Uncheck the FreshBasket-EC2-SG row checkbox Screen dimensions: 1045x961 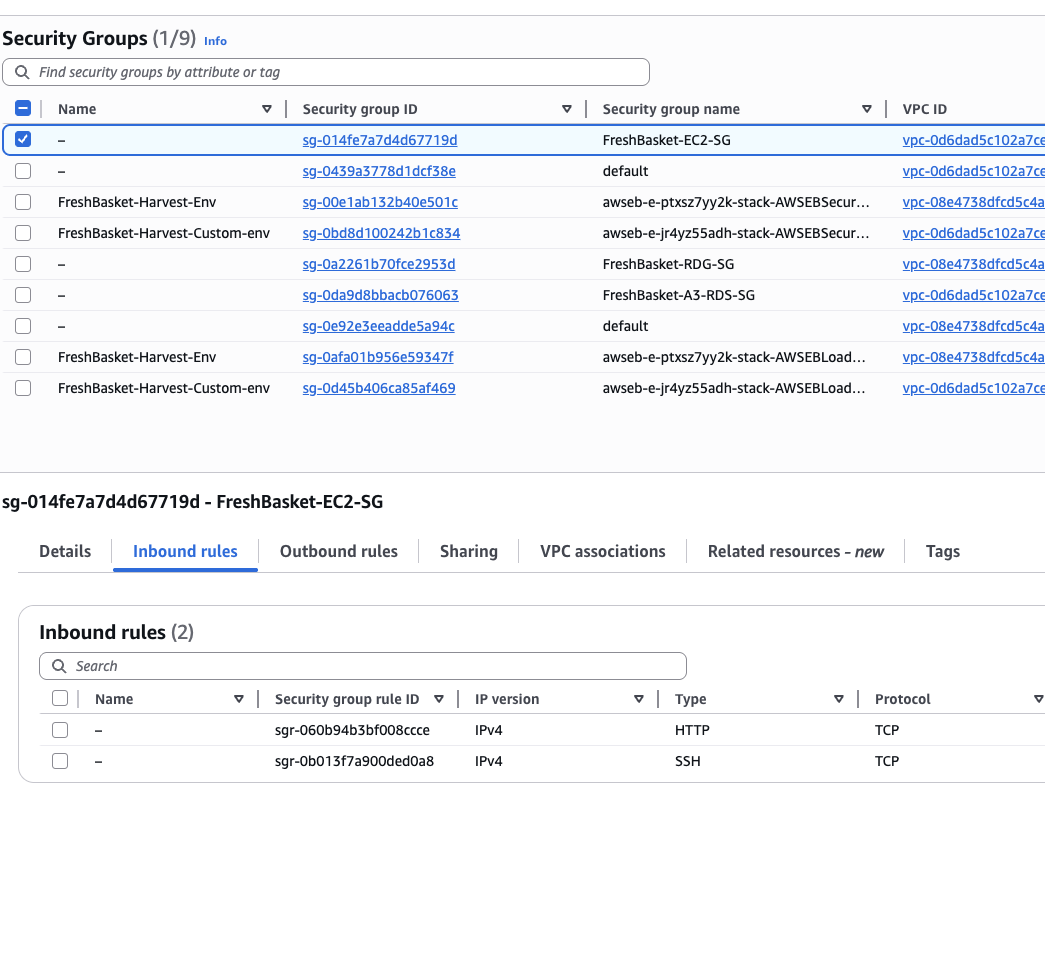coord(23,139)
